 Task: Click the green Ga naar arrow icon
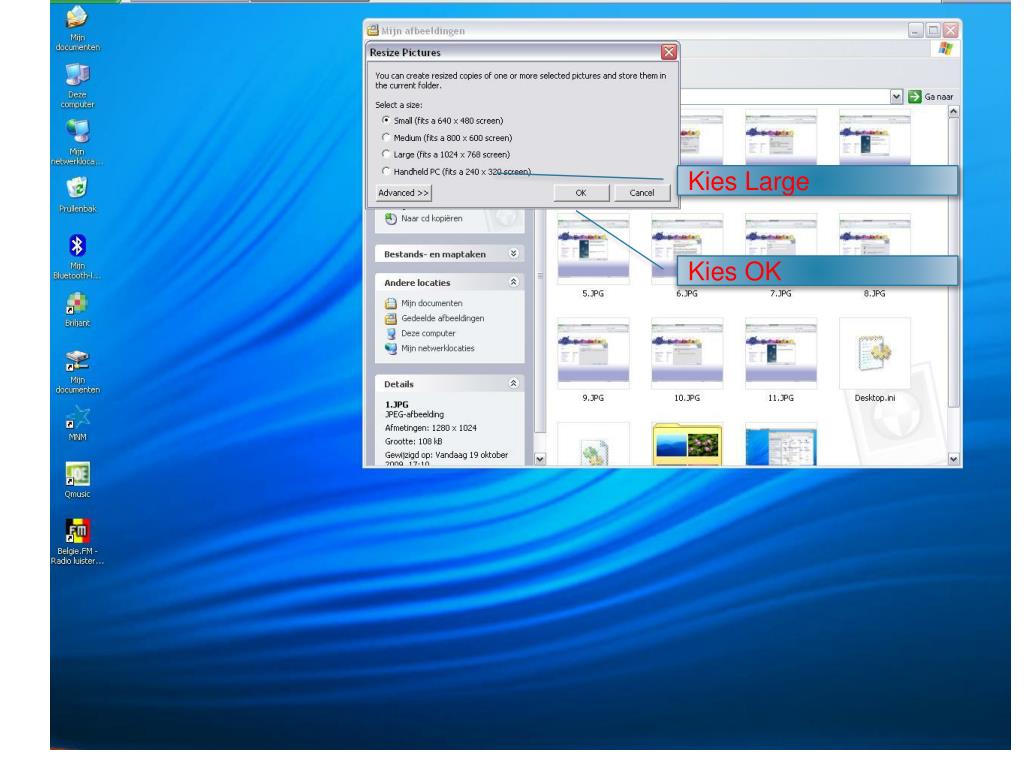pos(914,97)
